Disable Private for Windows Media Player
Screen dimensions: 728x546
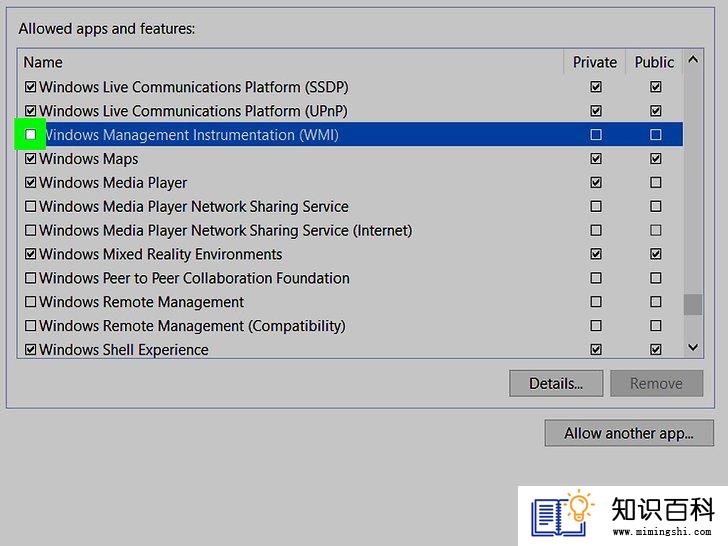[596, 182]
